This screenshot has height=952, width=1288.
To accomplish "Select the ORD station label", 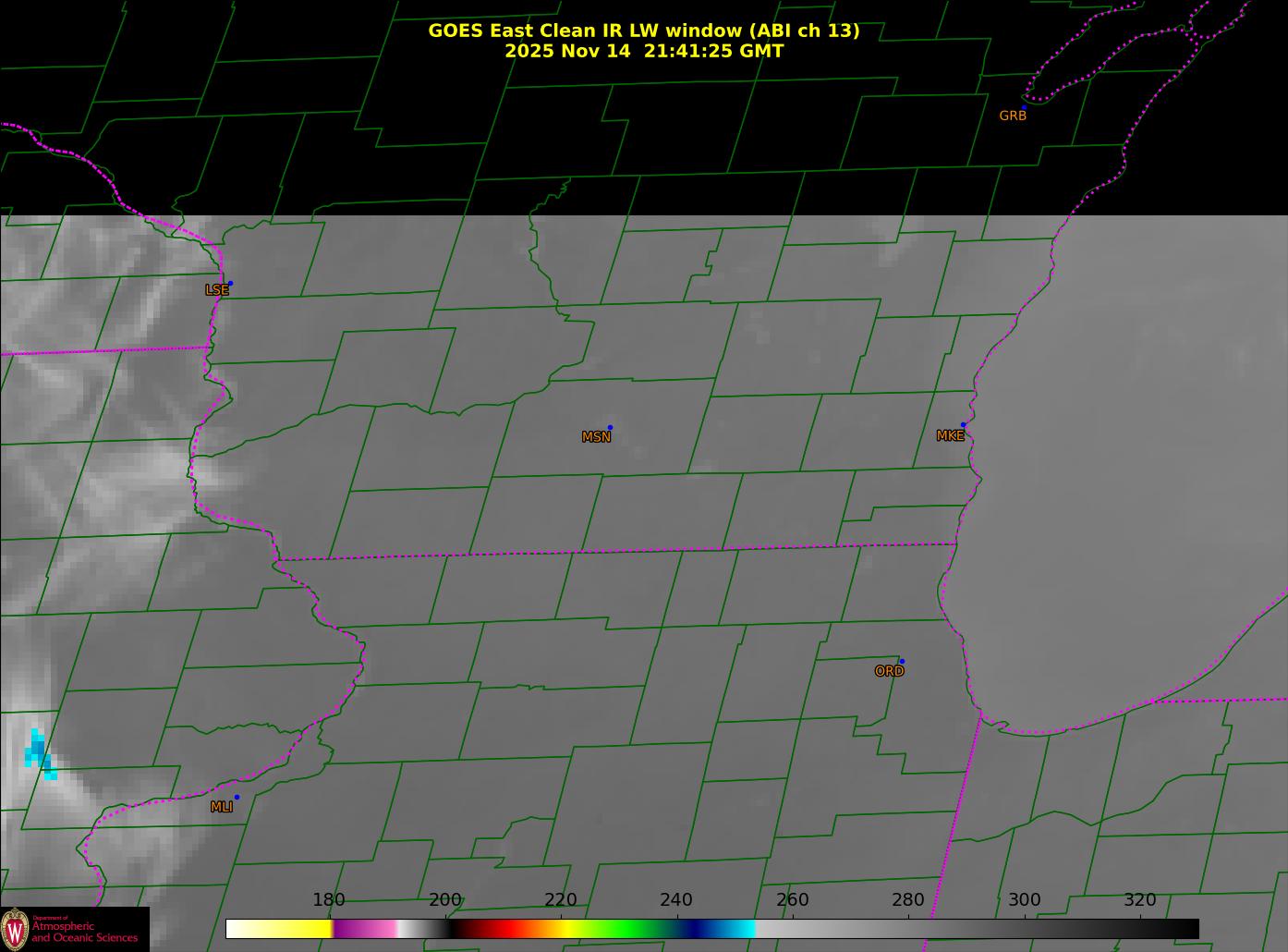I will (889, 672).
